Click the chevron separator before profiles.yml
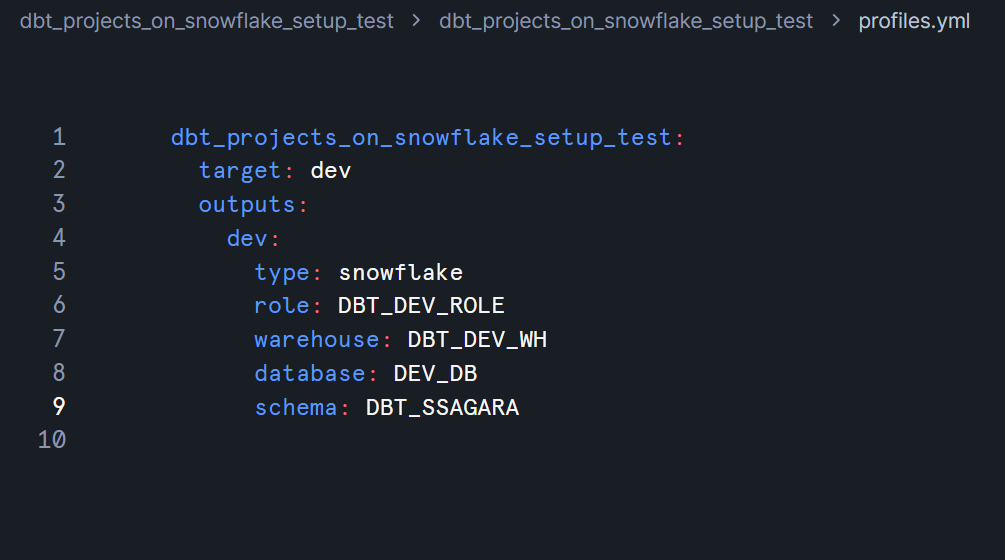Image resolution: width=1005 pixels, height=560 pixels. [x=836, y=21]
